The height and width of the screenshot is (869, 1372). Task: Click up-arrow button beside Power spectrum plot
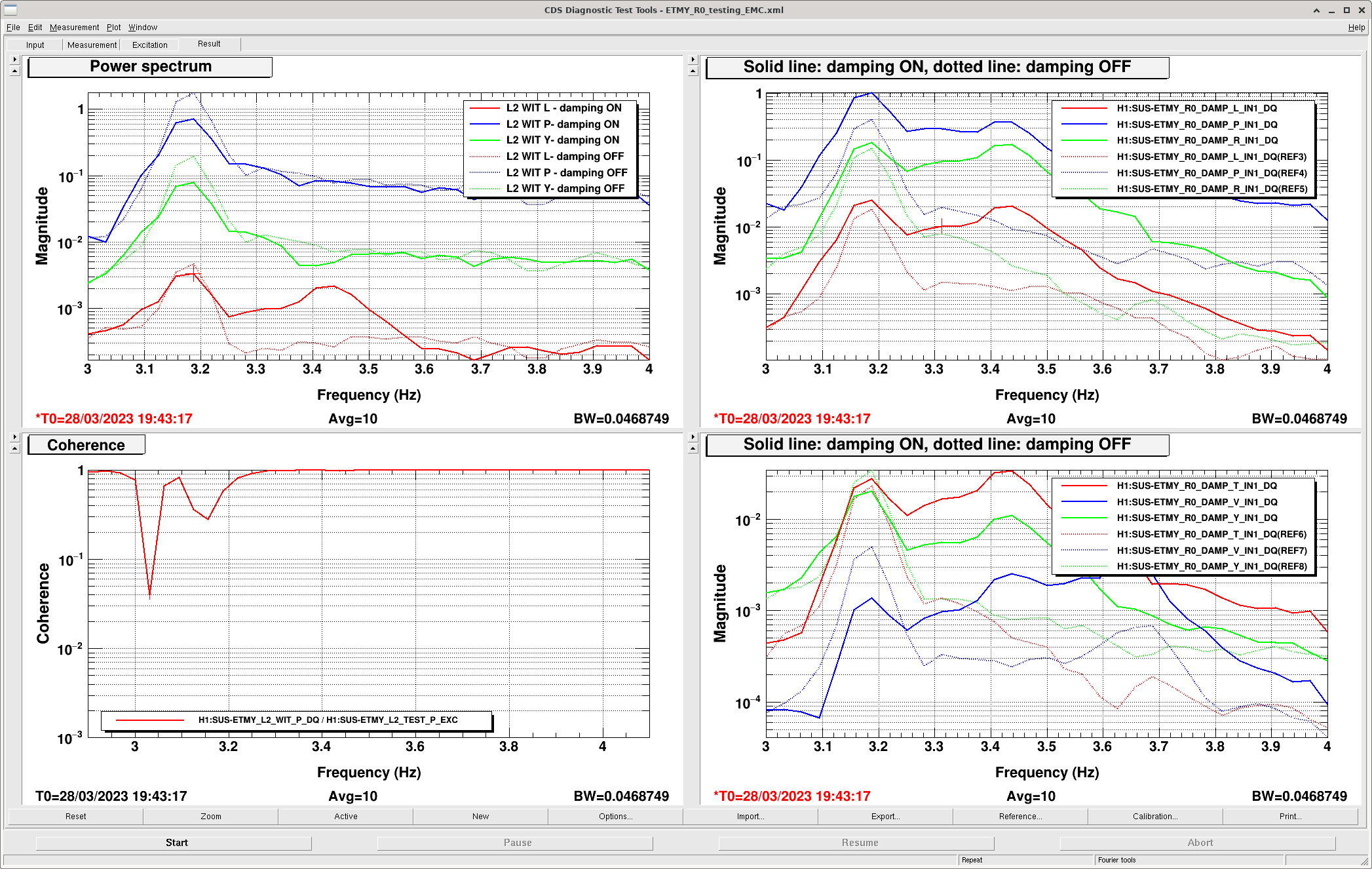[15, 71]
